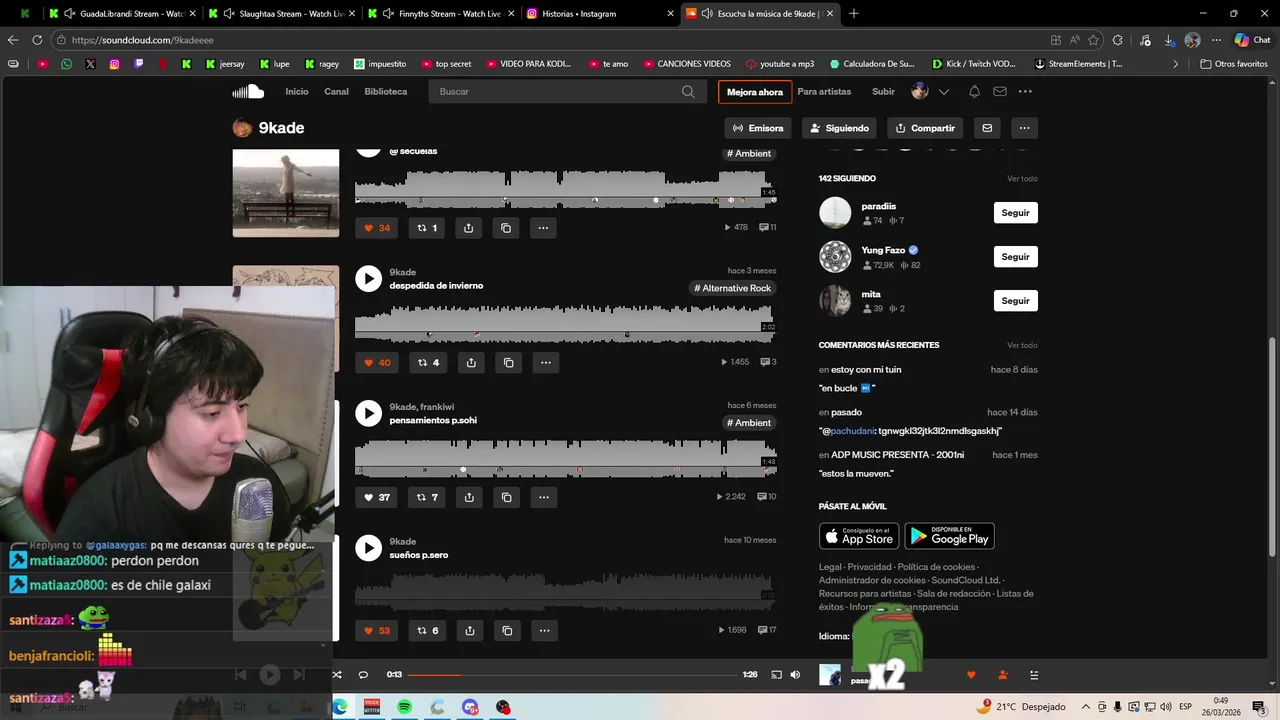The height and width of the screenshot is (720, 1280).
Task: Click the envelope button on 9kade's profile
Action: (987, 128)
